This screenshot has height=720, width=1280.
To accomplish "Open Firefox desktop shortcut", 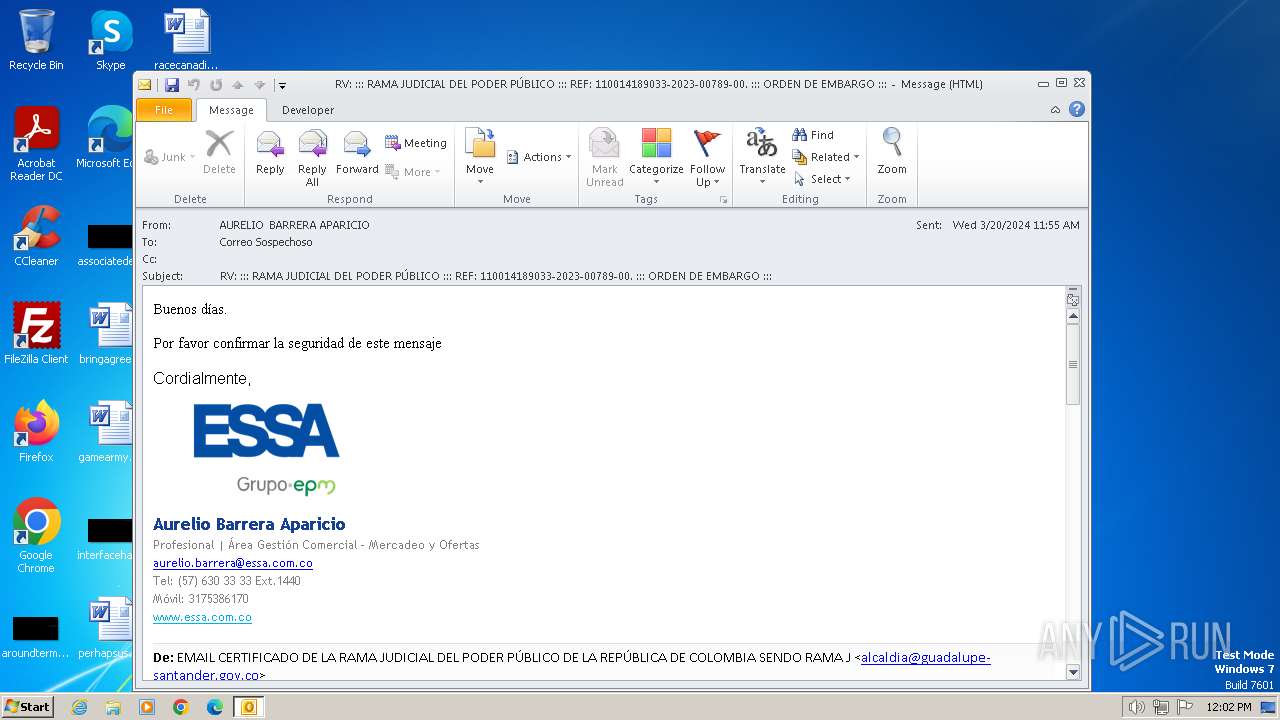I will coord(36,432).
